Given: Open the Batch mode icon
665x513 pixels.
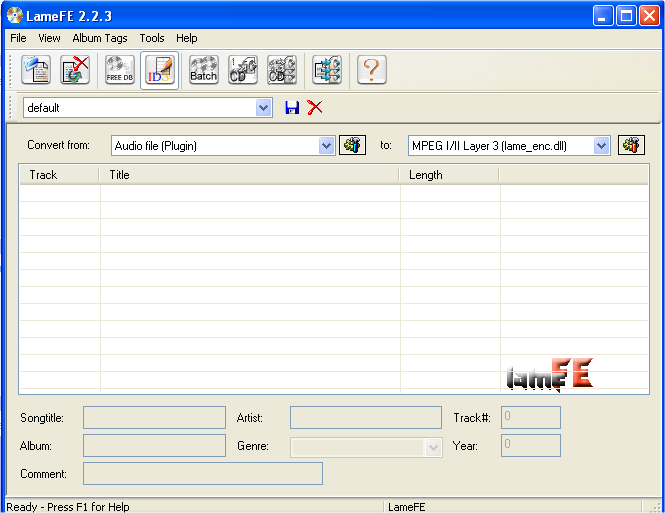Looking at the screenshot, I should (204, 70).
